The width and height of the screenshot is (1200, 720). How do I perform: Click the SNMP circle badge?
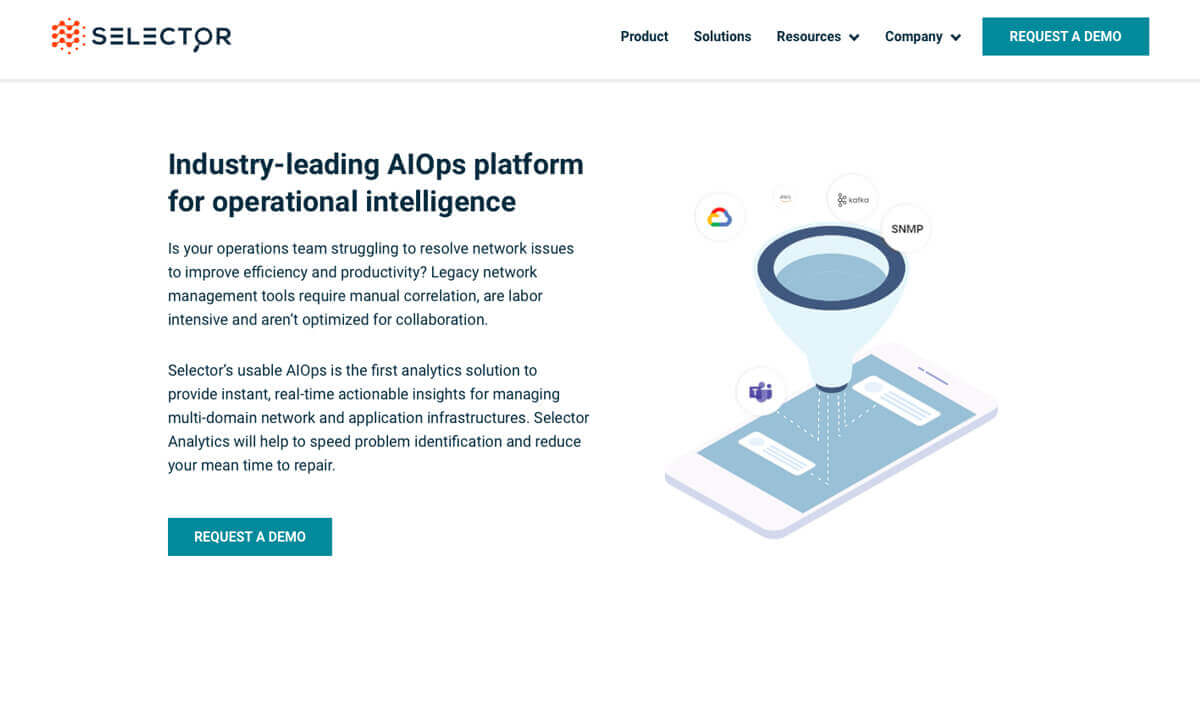coord(907,229)
